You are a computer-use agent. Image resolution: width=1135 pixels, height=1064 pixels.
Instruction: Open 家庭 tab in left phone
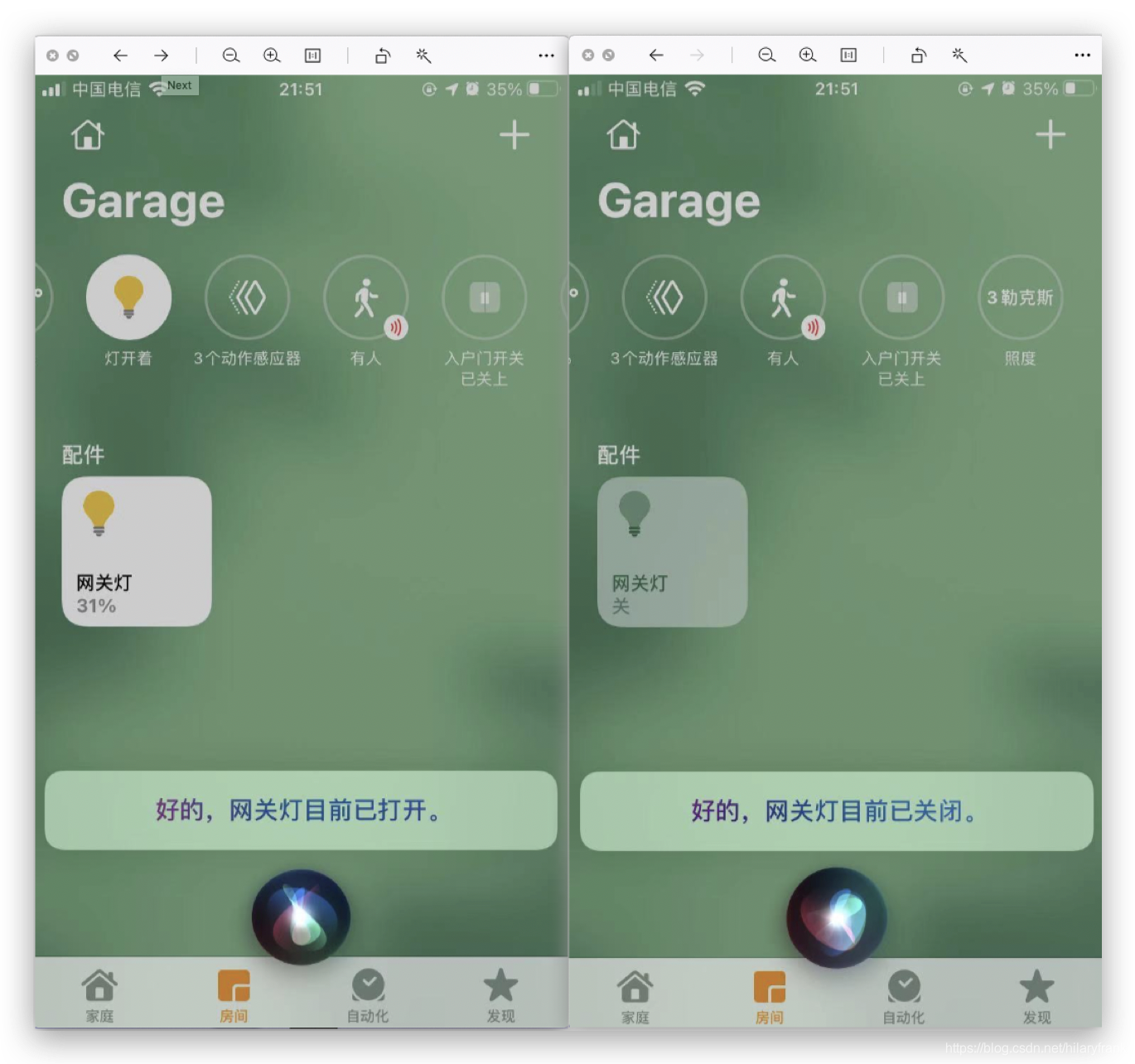point(99,996)
